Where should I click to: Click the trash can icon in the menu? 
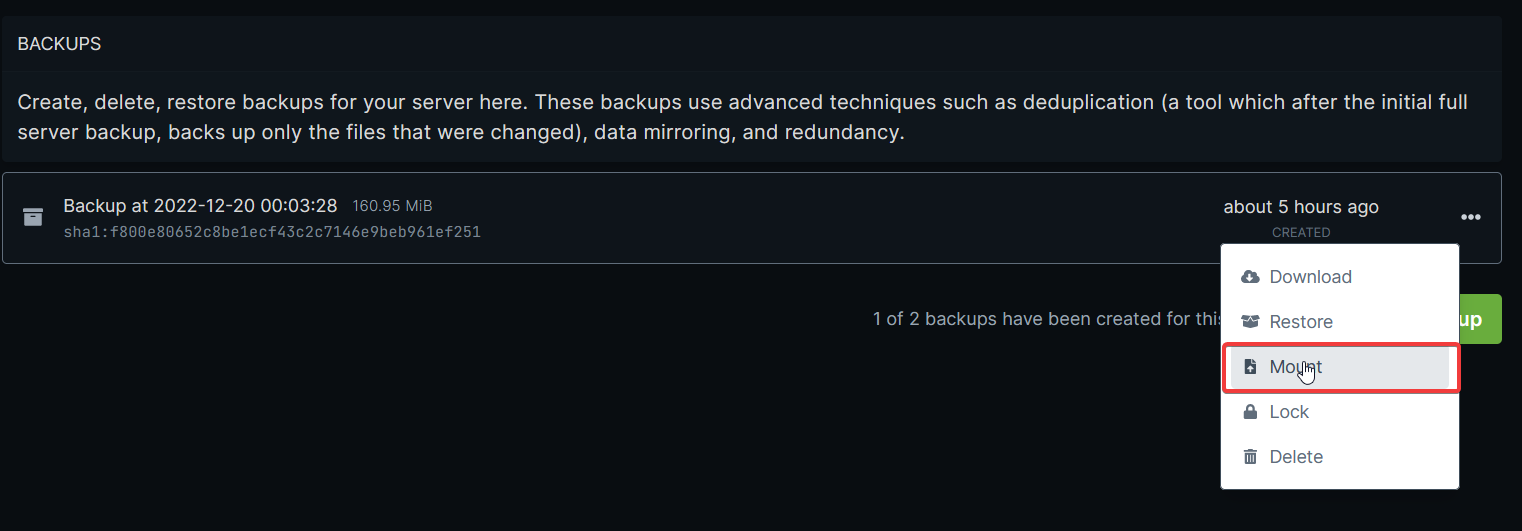[1250, 457]
